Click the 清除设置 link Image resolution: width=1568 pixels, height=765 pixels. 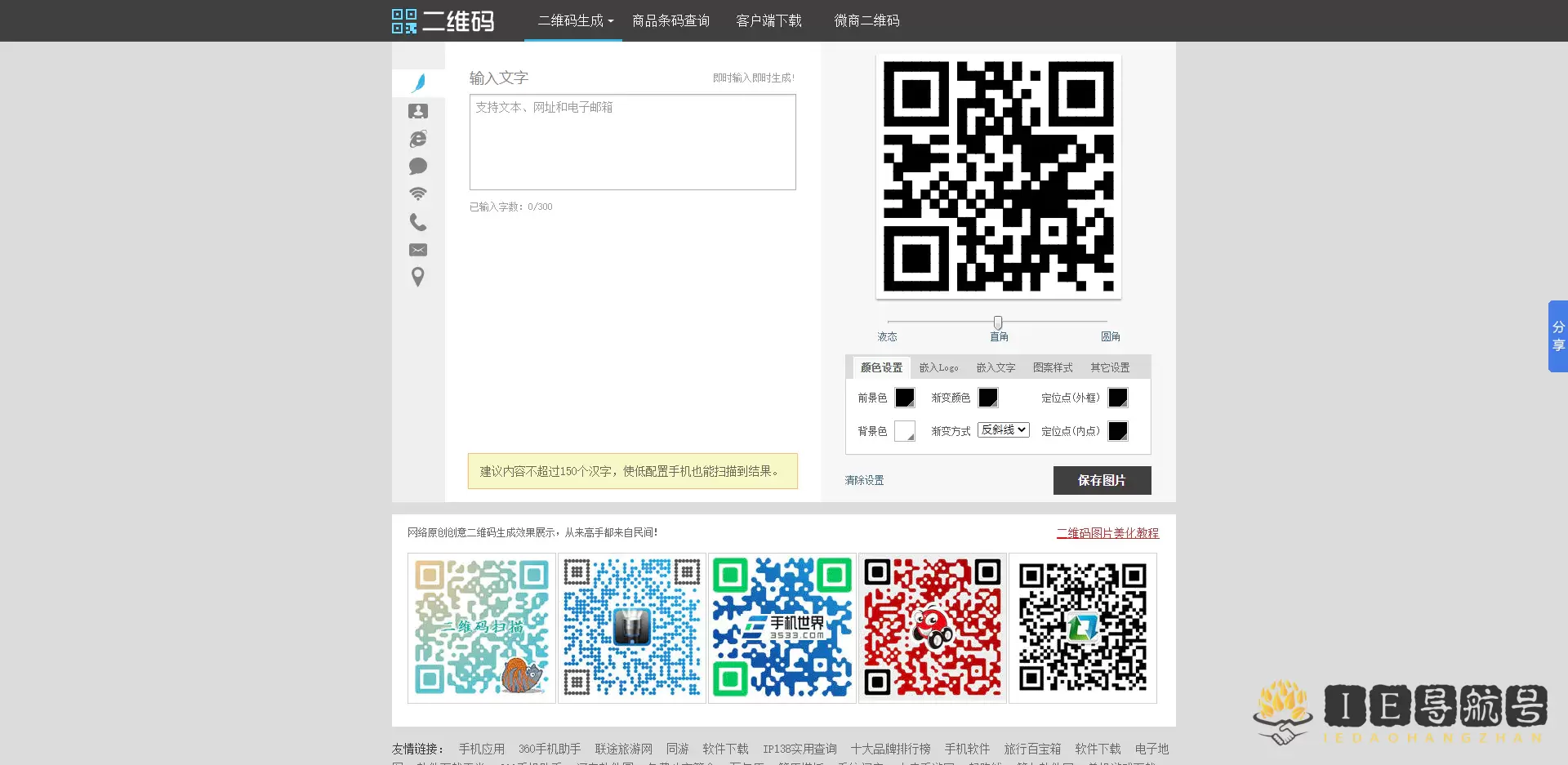pyautogui.click(x=864, y=481)
